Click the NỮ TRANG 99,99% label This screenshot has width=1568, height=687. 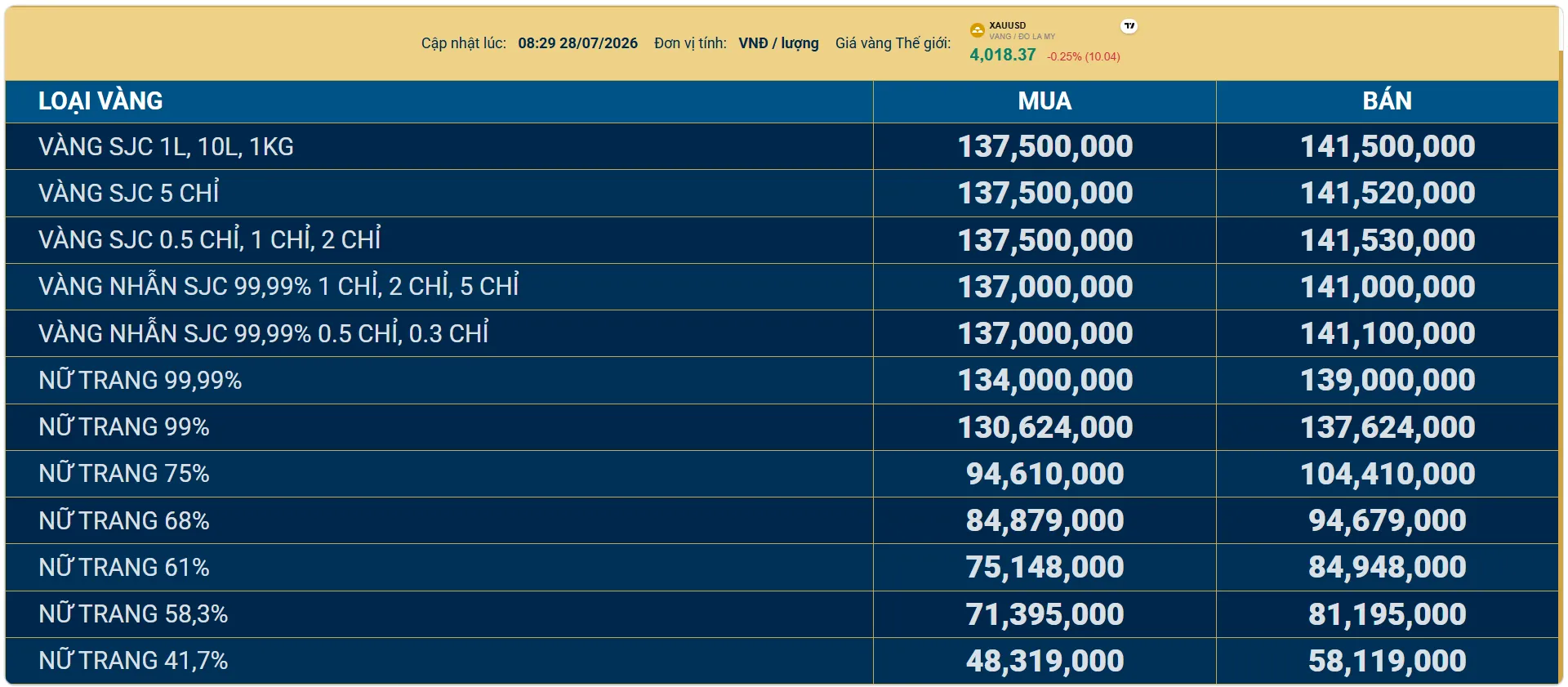pyautogui.click(x=140, y=380)
